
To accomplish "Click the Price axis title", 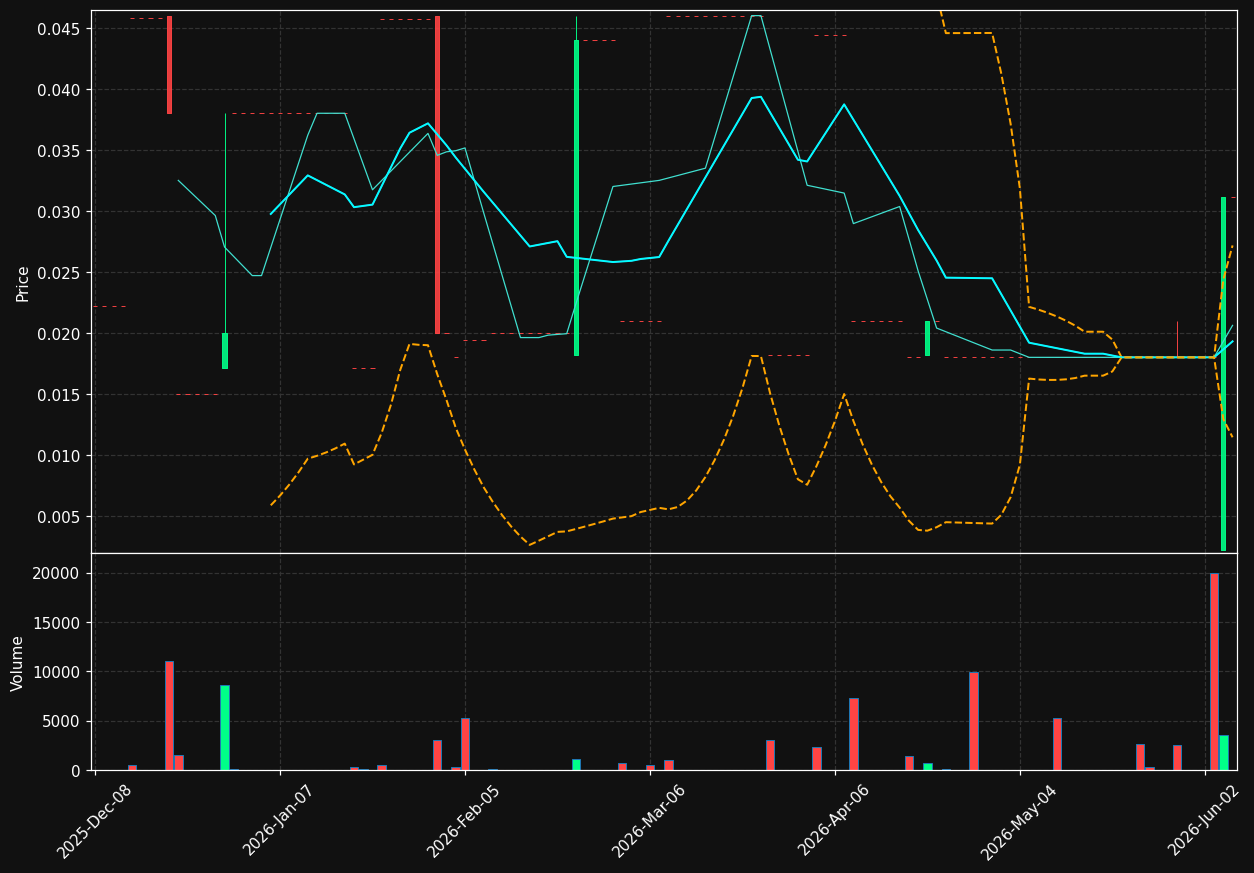I will point(22,283).
